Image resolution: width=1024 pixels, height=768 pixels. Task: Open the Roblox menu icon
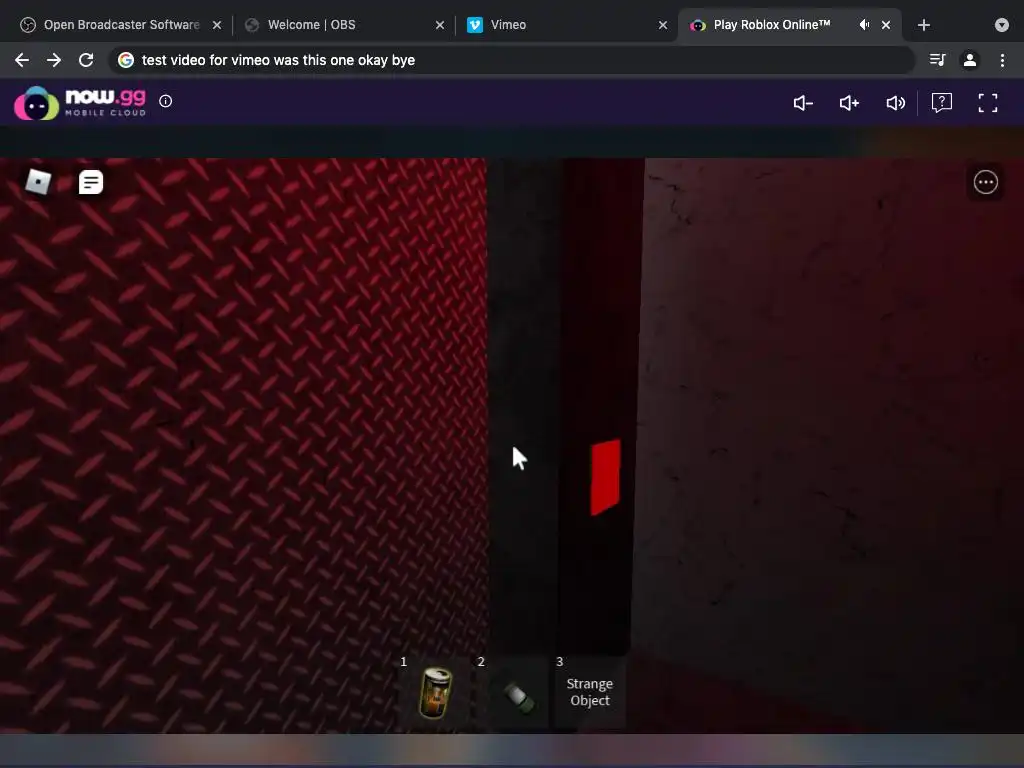(38, 182)
